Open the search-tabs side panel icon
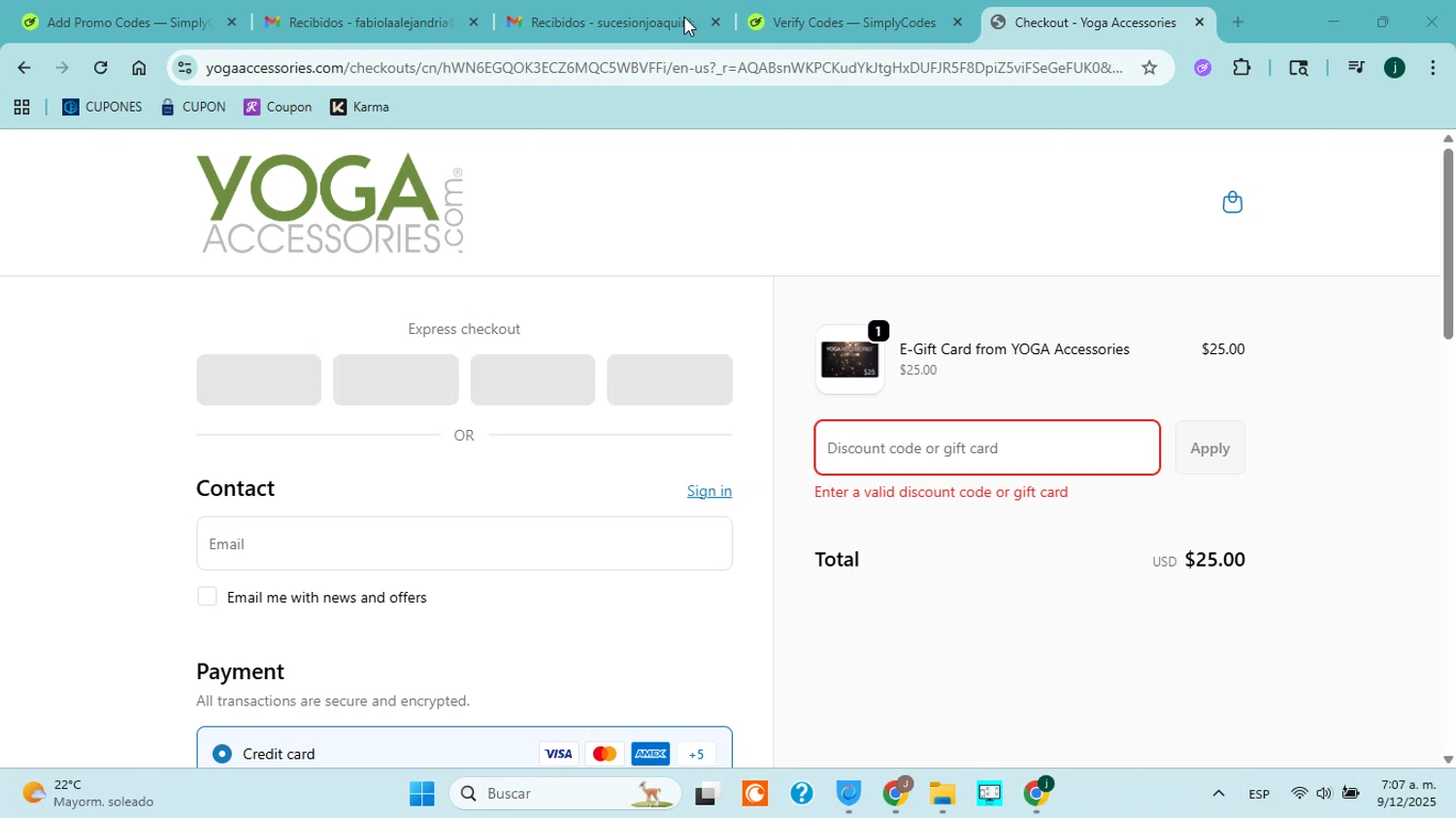This screenshot has height=818, width=1456. point(1298,68)
